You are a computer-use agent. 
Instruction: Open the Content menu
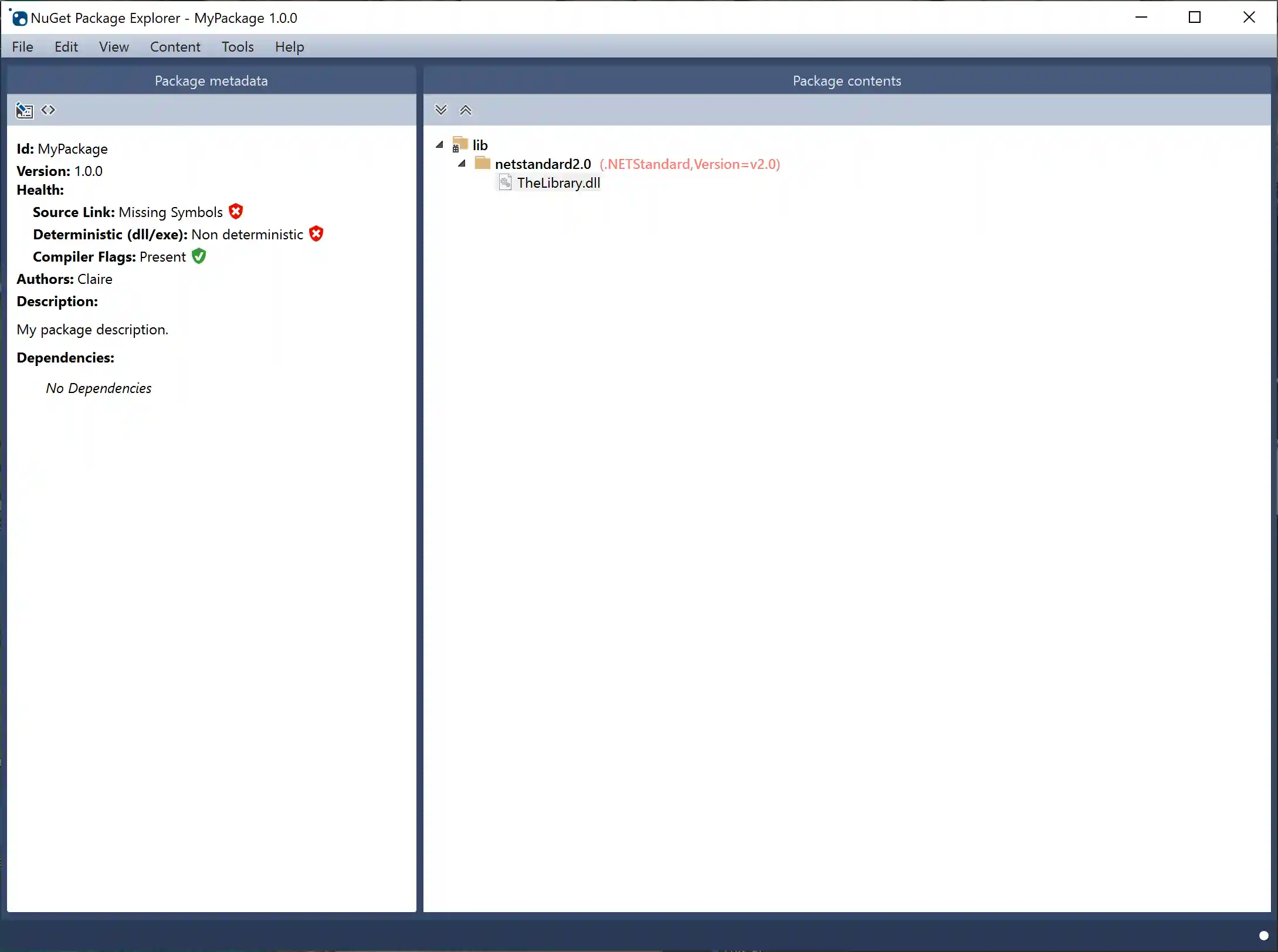click(x=175, y=46)
